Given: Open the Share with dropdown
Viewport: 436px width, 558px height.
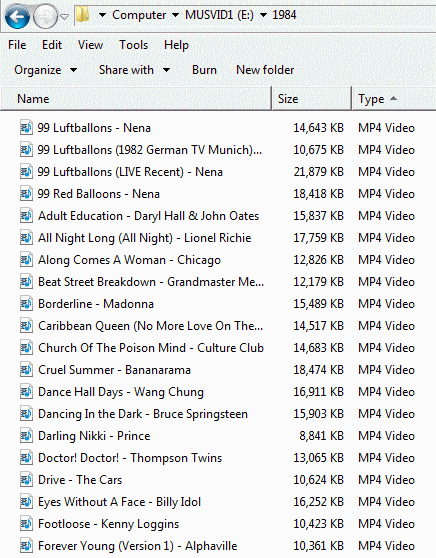Looking at the screenshot, I should point(134,70).
